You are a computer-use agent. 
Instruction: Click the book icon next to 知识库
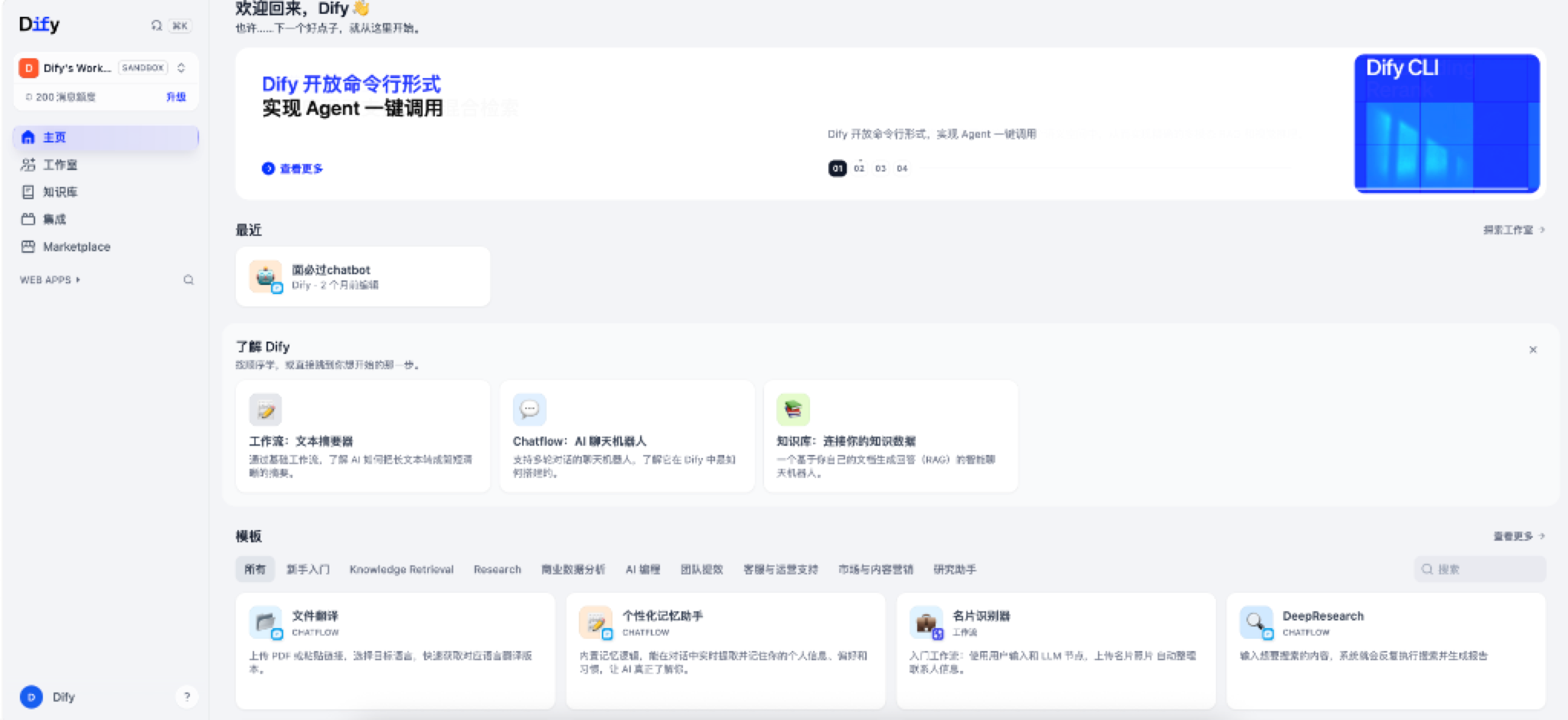point(28,191)
